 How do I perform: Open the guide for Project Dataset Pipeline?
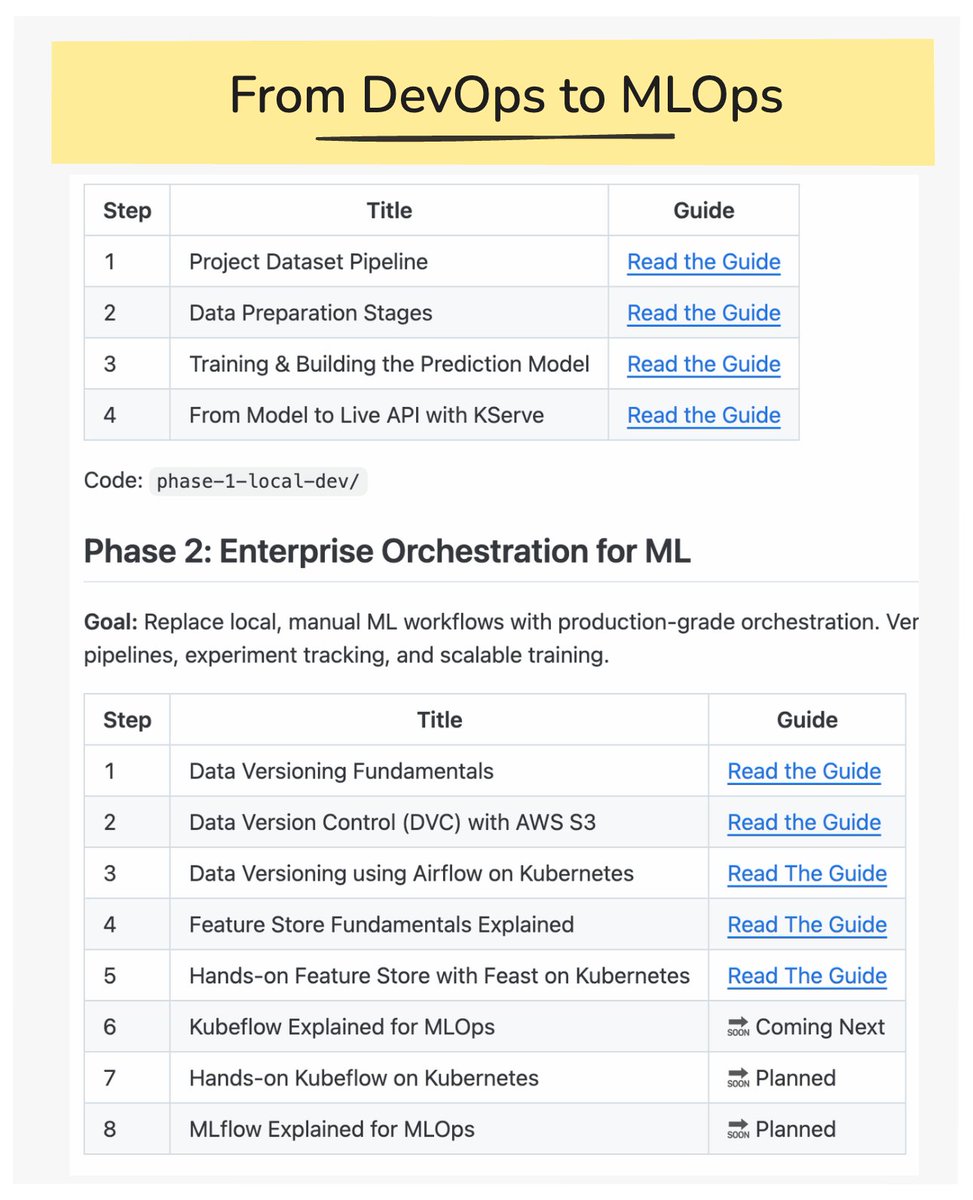point(704,262)
